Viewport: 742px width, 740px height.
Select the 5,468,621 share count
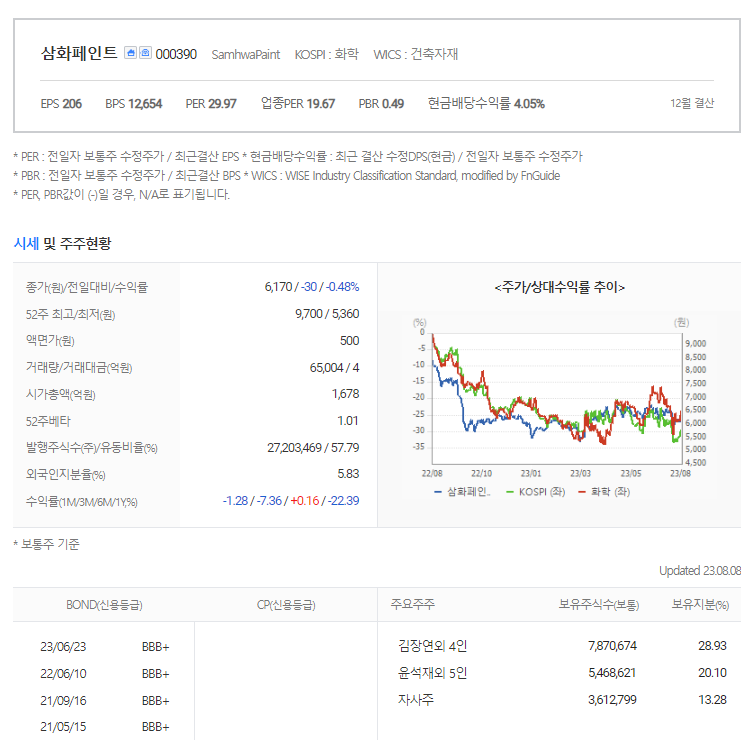tap(612, 673)
